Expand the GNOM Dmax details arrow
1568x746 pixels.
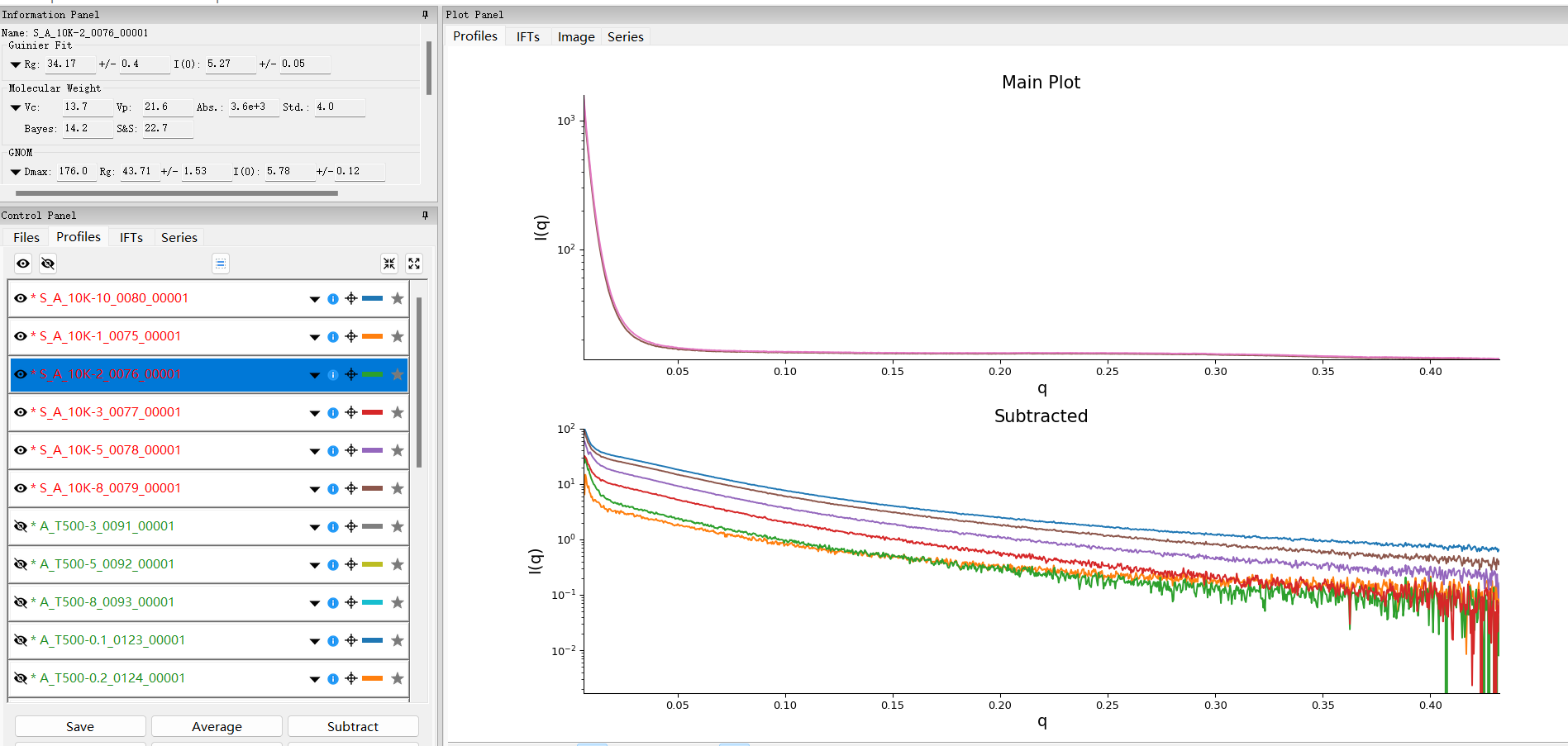[x=16, y=172]
